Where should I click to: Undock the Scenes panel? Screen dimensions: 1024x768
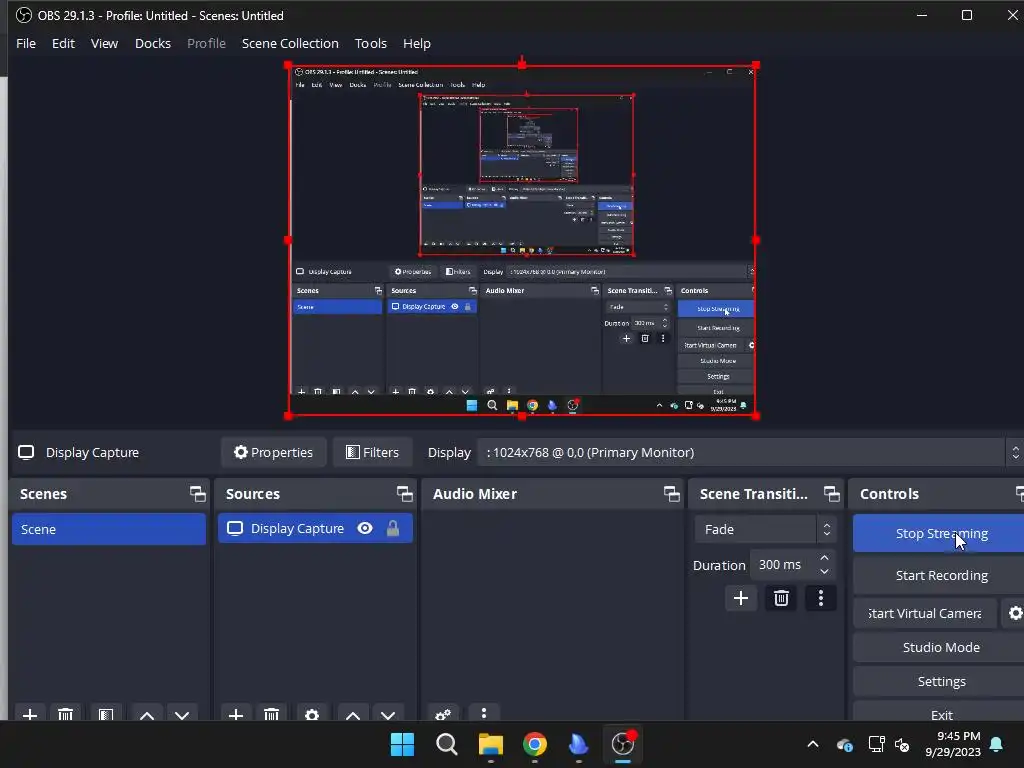[x=197, y=494]
